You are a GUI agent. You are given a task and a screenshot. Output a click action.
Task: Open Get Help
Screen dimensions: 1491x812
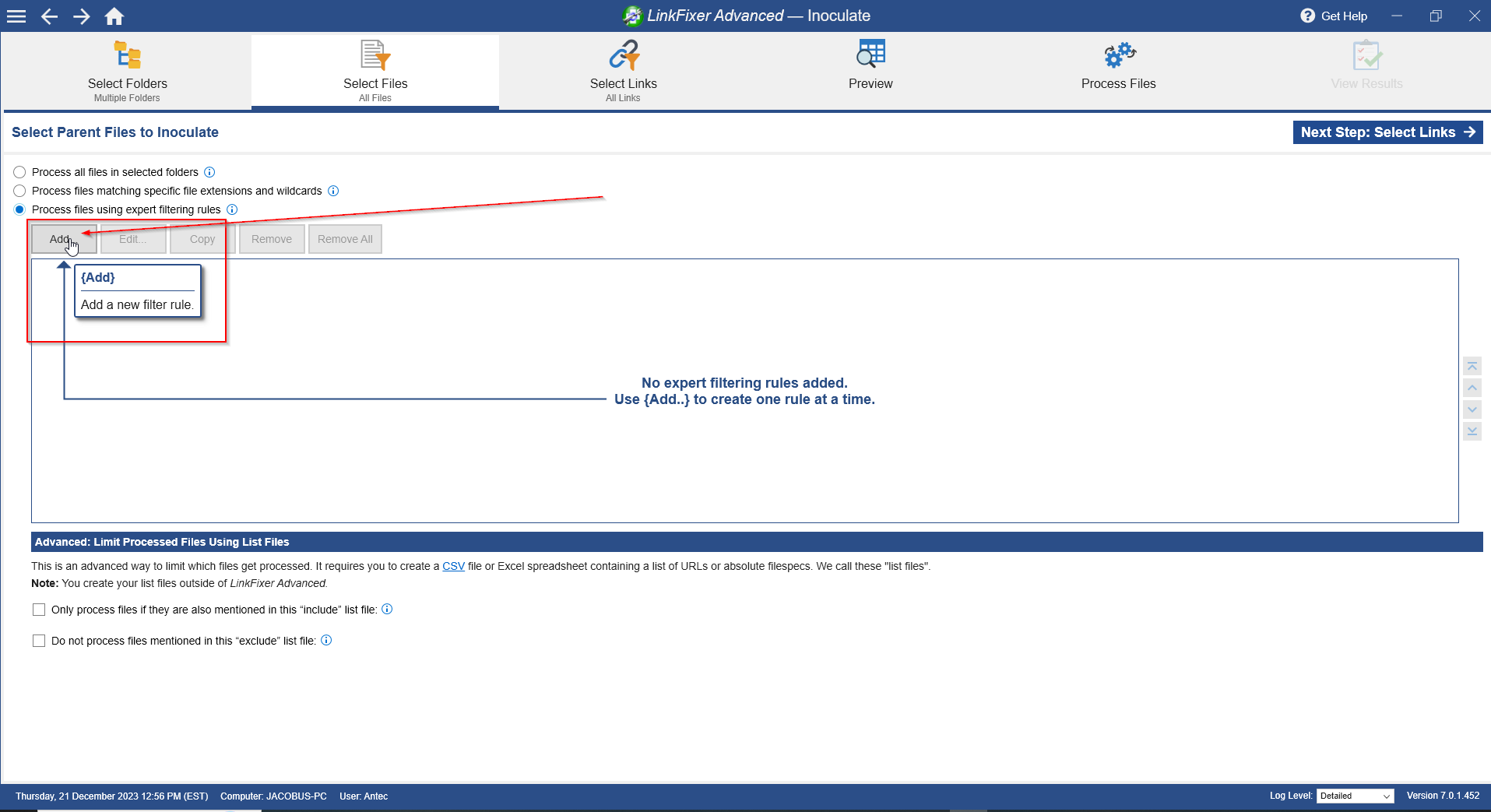[x=1333, y=16]
